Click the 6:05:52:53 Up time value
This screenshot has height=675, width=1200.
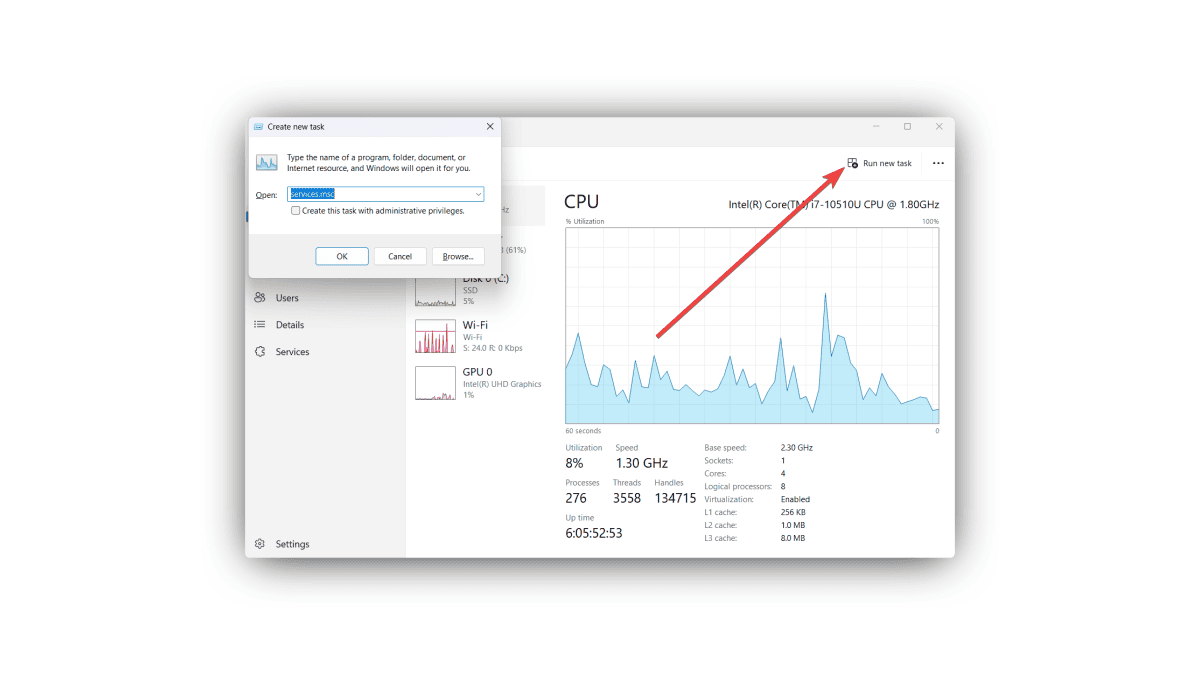click(x=594, y=533)
